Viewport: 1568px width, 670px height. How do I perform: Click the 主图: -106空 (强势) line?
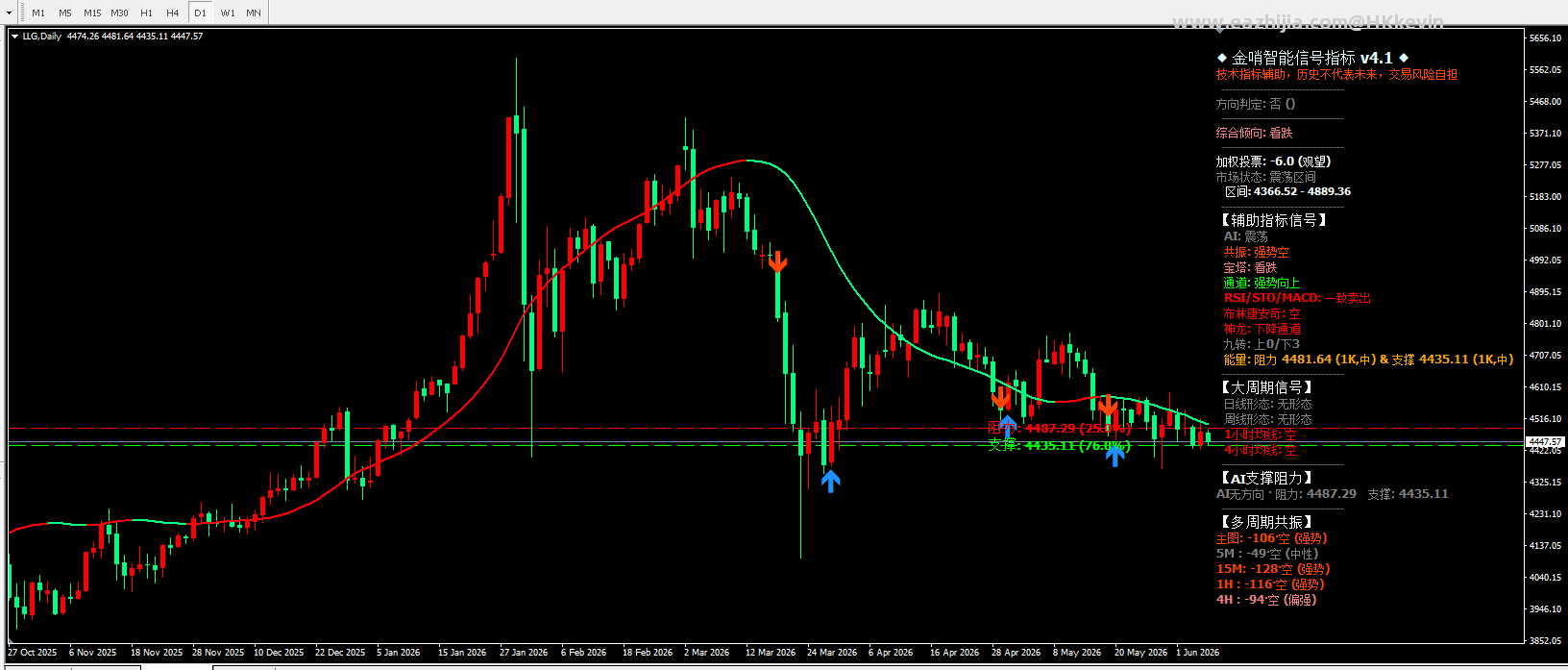(1271, 538)
